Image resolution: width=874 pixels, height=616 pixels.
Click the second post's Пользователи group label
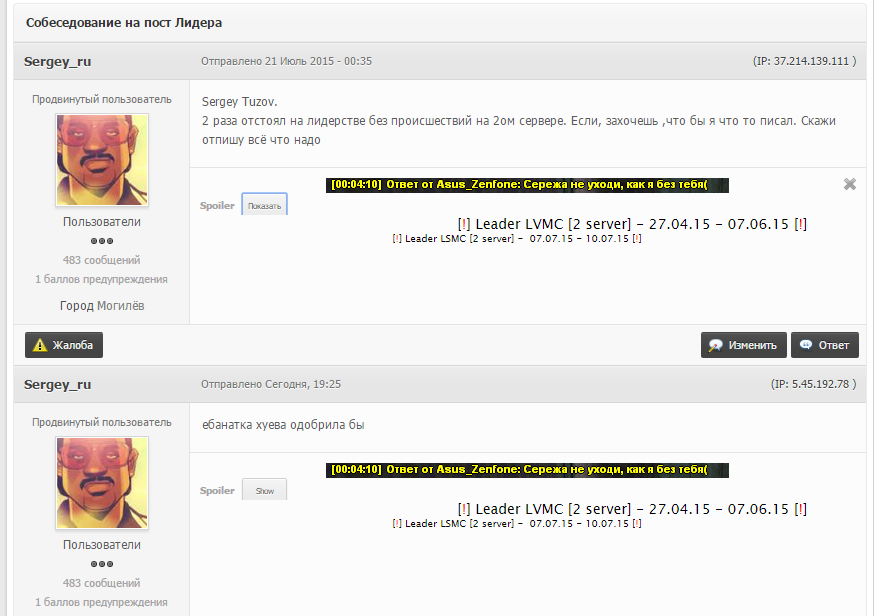point(102,545)
